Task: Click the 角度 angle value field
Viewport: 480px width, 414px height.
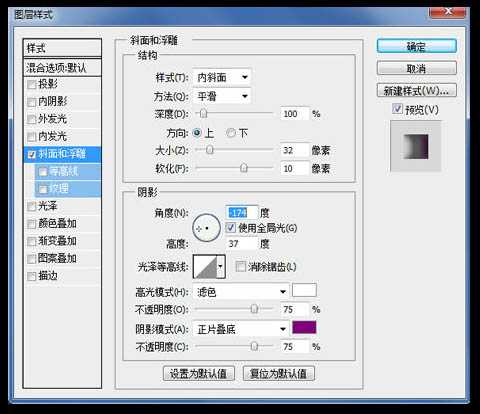Action: [x=242, y=212]
